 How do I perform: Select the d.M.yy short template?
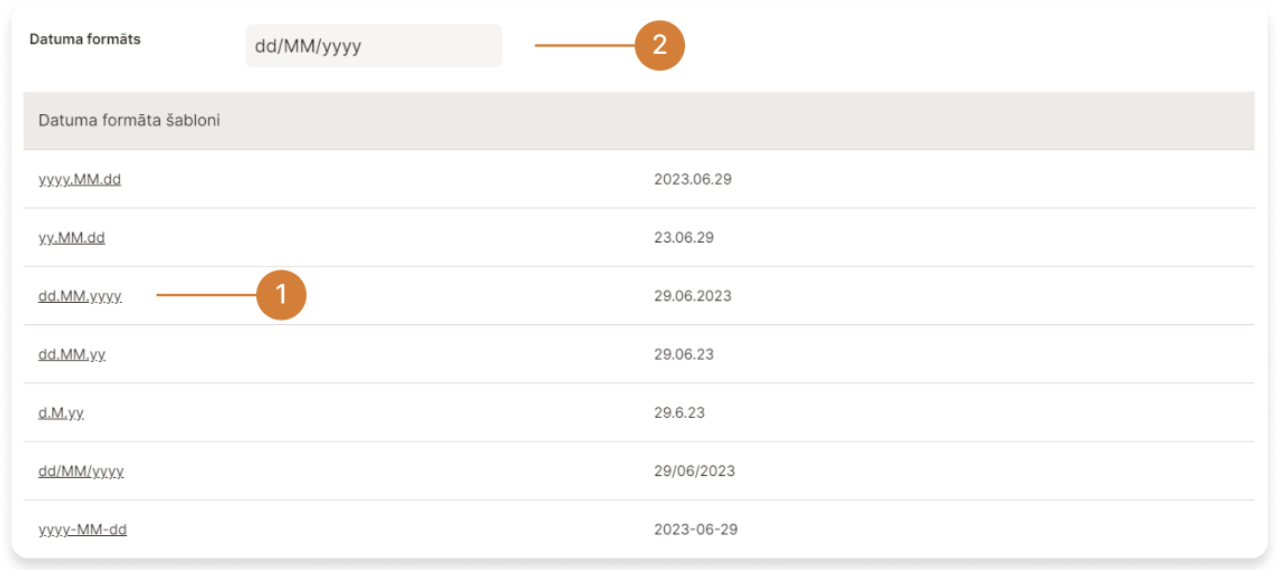click(61, 412)
